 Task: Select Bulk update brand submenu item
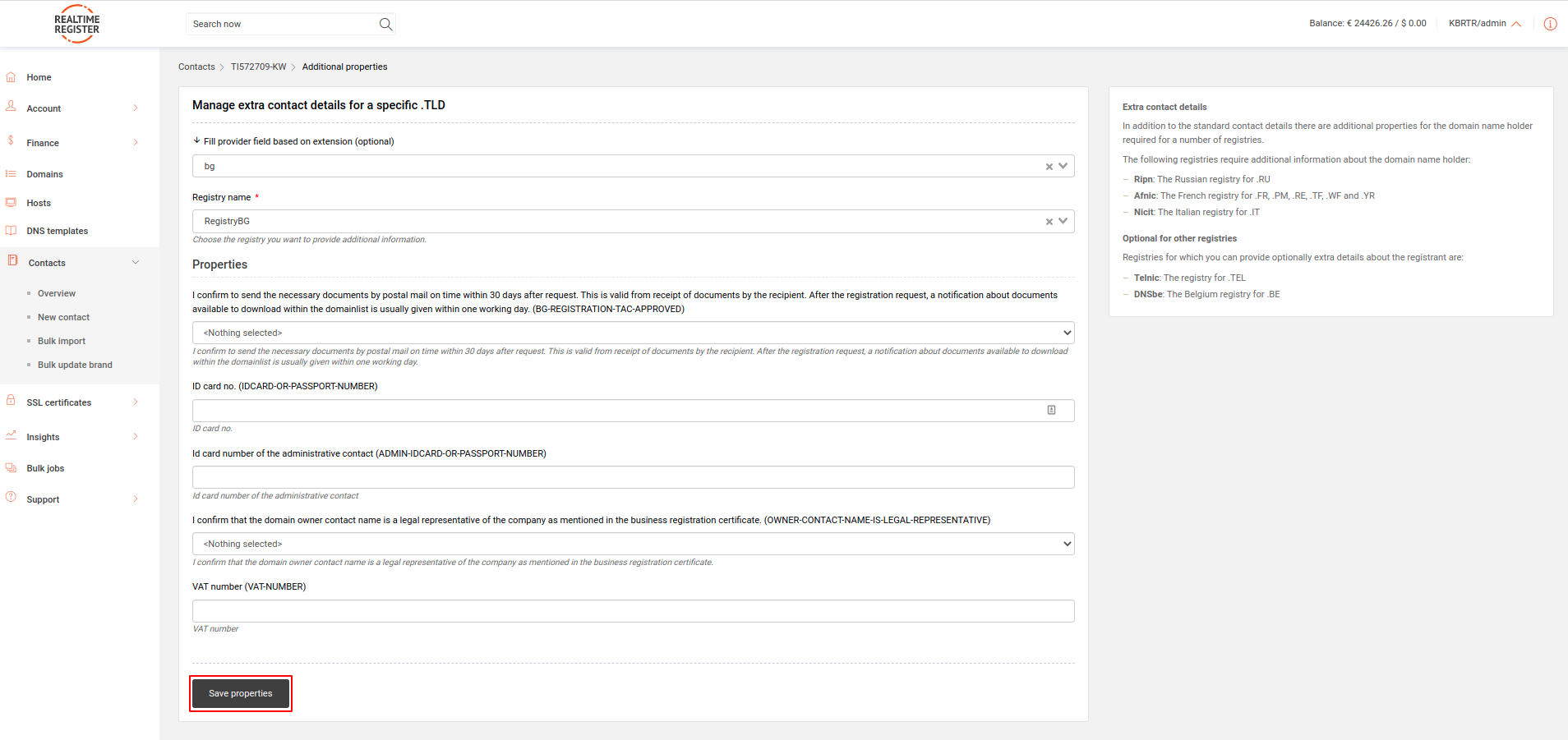[75, 365]
